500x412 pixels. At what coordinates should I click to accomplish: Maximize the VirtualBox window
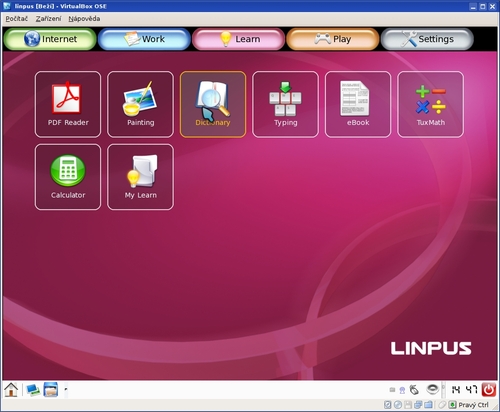coord(482,6)
